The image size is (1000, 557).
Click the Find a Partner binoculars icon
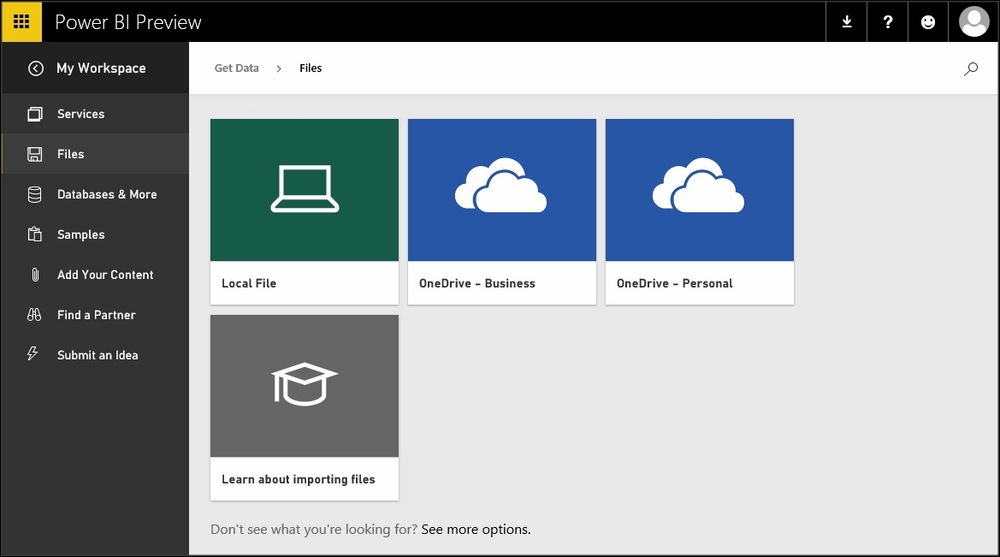pos(35,315)
